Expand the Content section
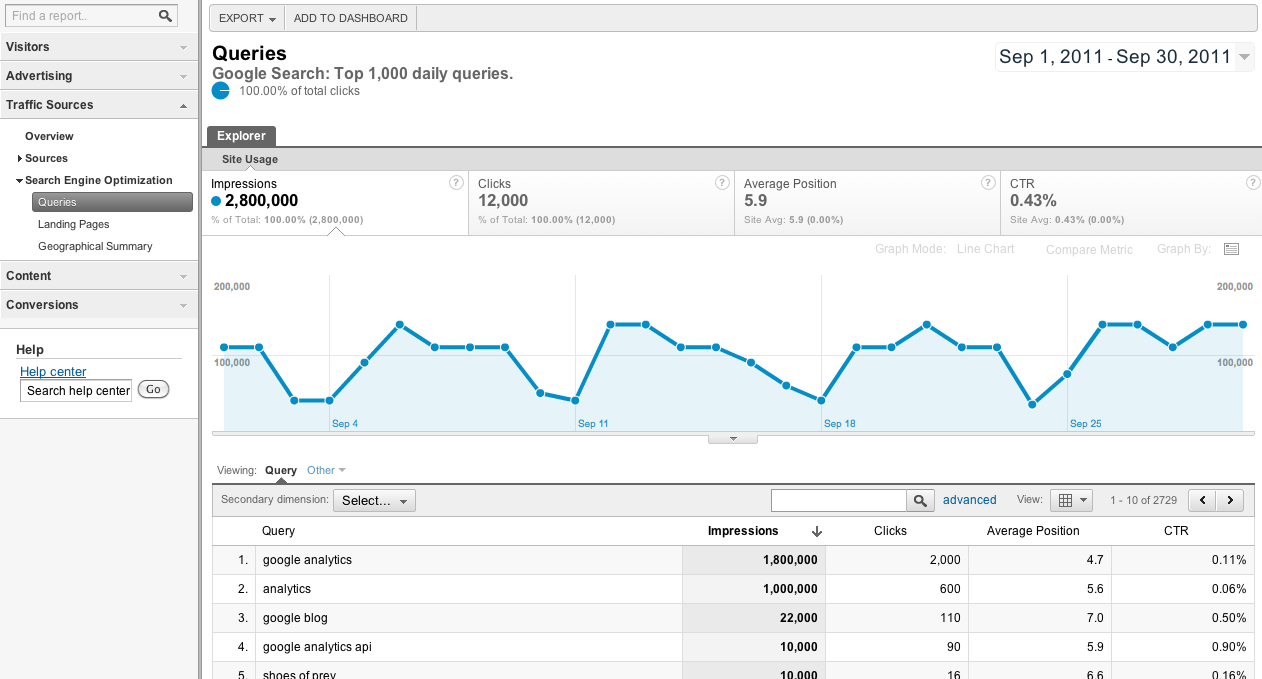Viewport: 1262px width, 679px height. 99,276
